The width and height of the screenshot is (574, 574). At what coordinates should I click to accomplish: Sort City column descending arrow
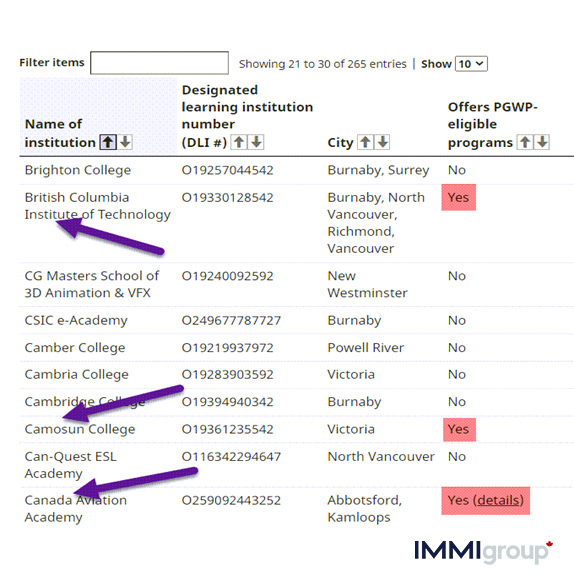pyautogui.click(x=383, y=142)
